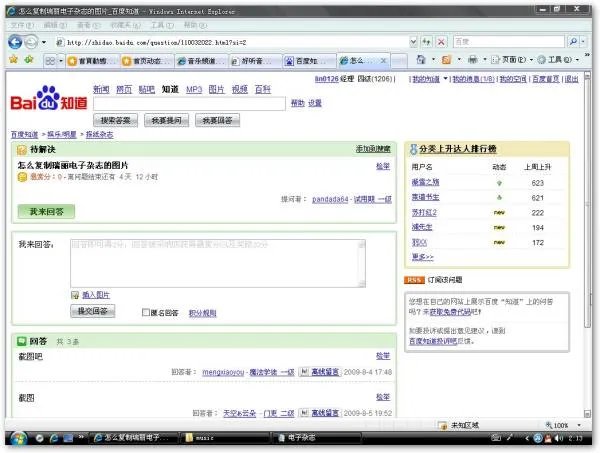
Task: Click the red X Stop loading icon
Action: tap(441, 42)
